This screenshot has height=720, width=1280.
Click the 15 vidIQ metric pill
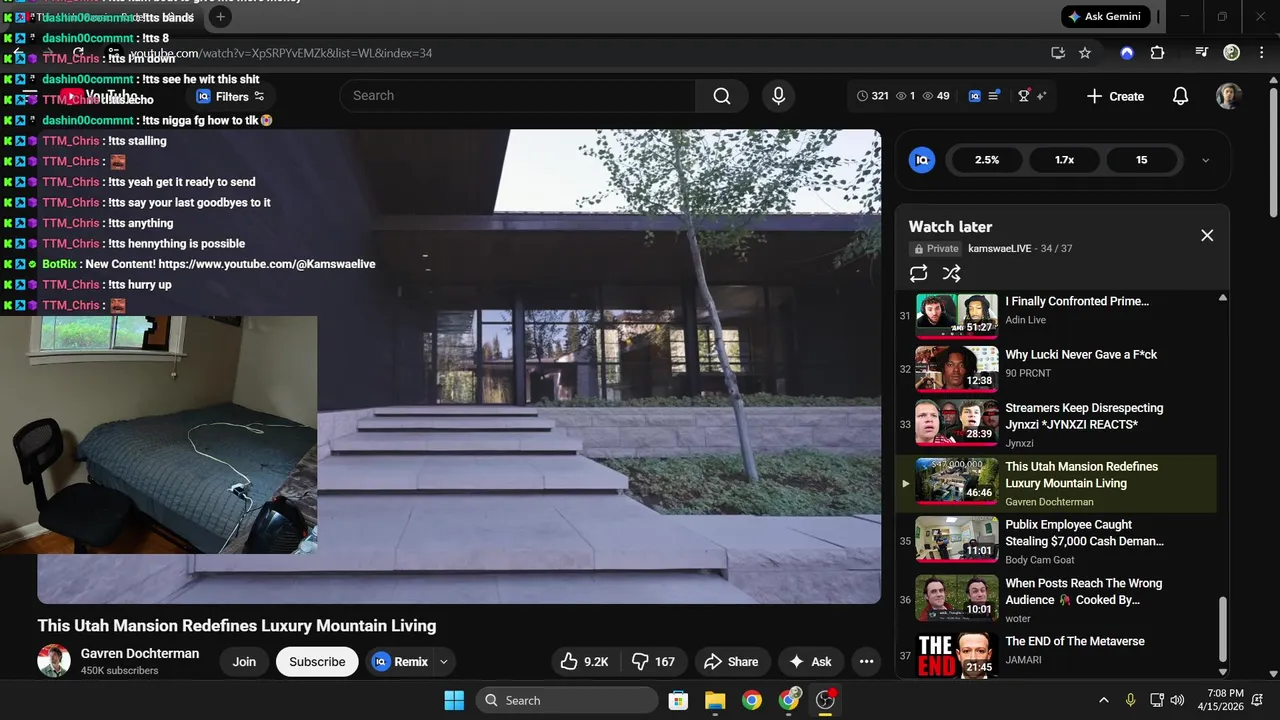pos(1142,160)
